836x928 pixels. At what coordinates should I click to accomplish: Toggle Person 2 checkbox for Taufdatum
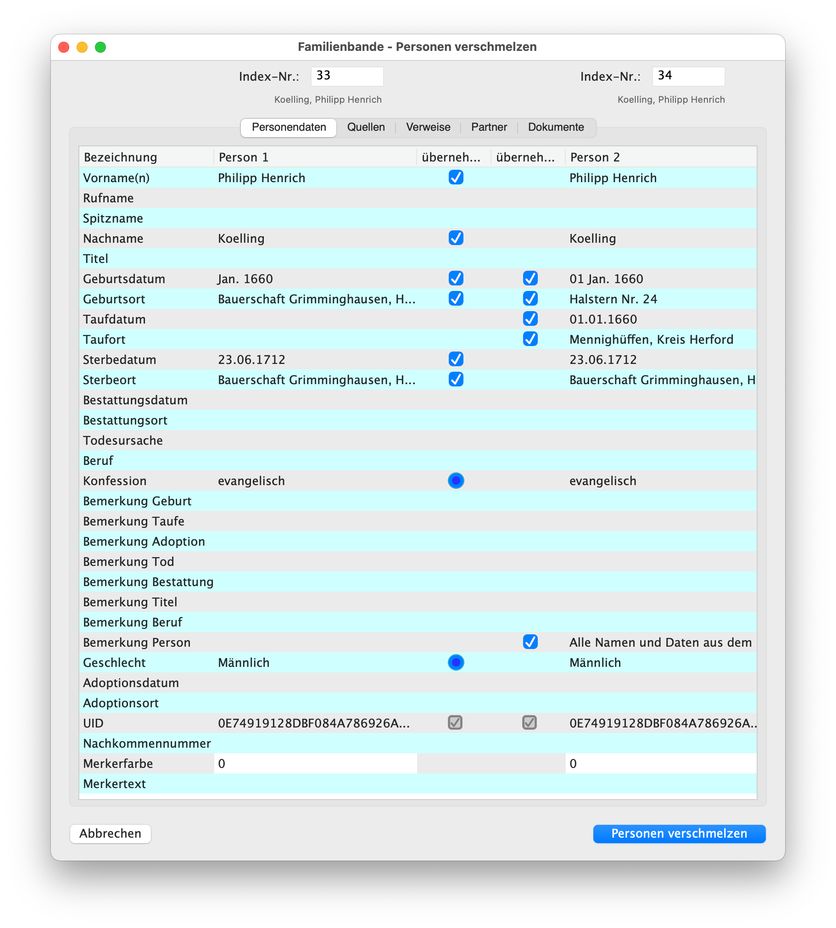pos(530,319)
